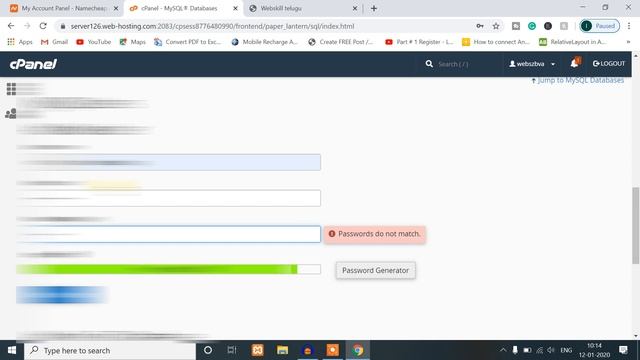The height and width of the screenshot is (360, 640).
Task: Show hidden system tray icons
Action: pos(503,350)
